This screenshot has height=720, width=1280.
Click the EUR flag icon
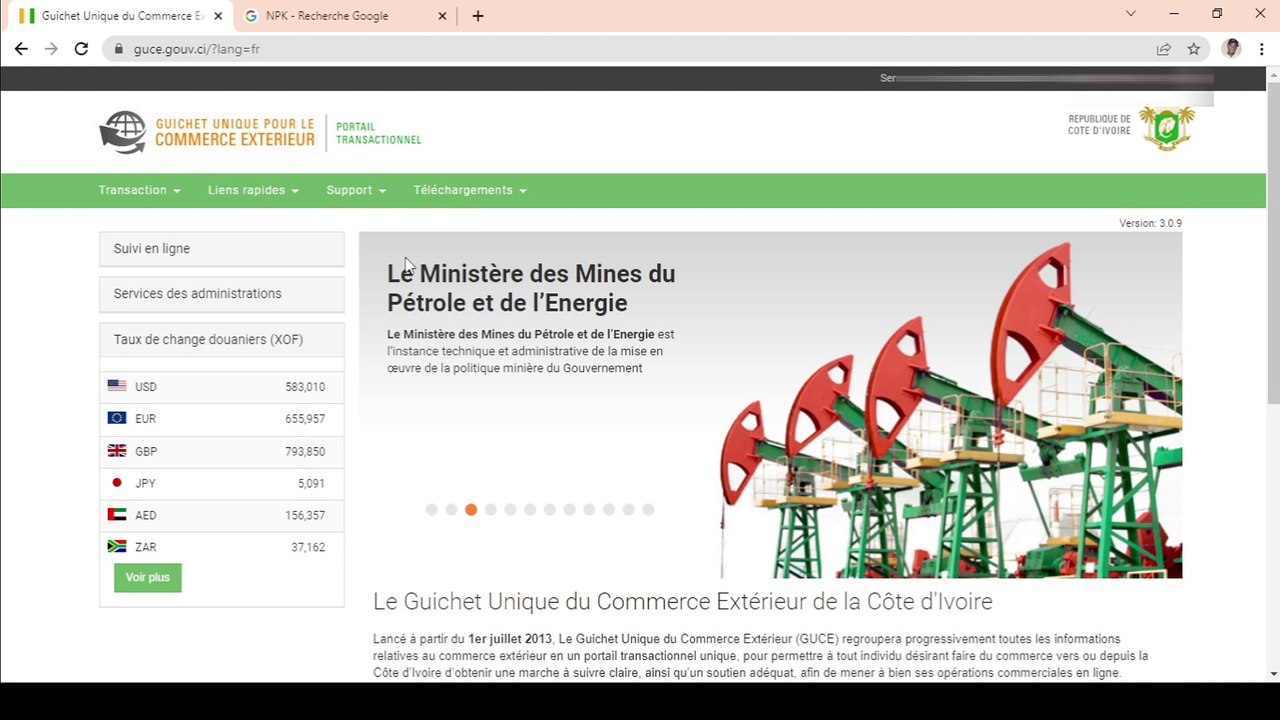click(x=117, y=418)
